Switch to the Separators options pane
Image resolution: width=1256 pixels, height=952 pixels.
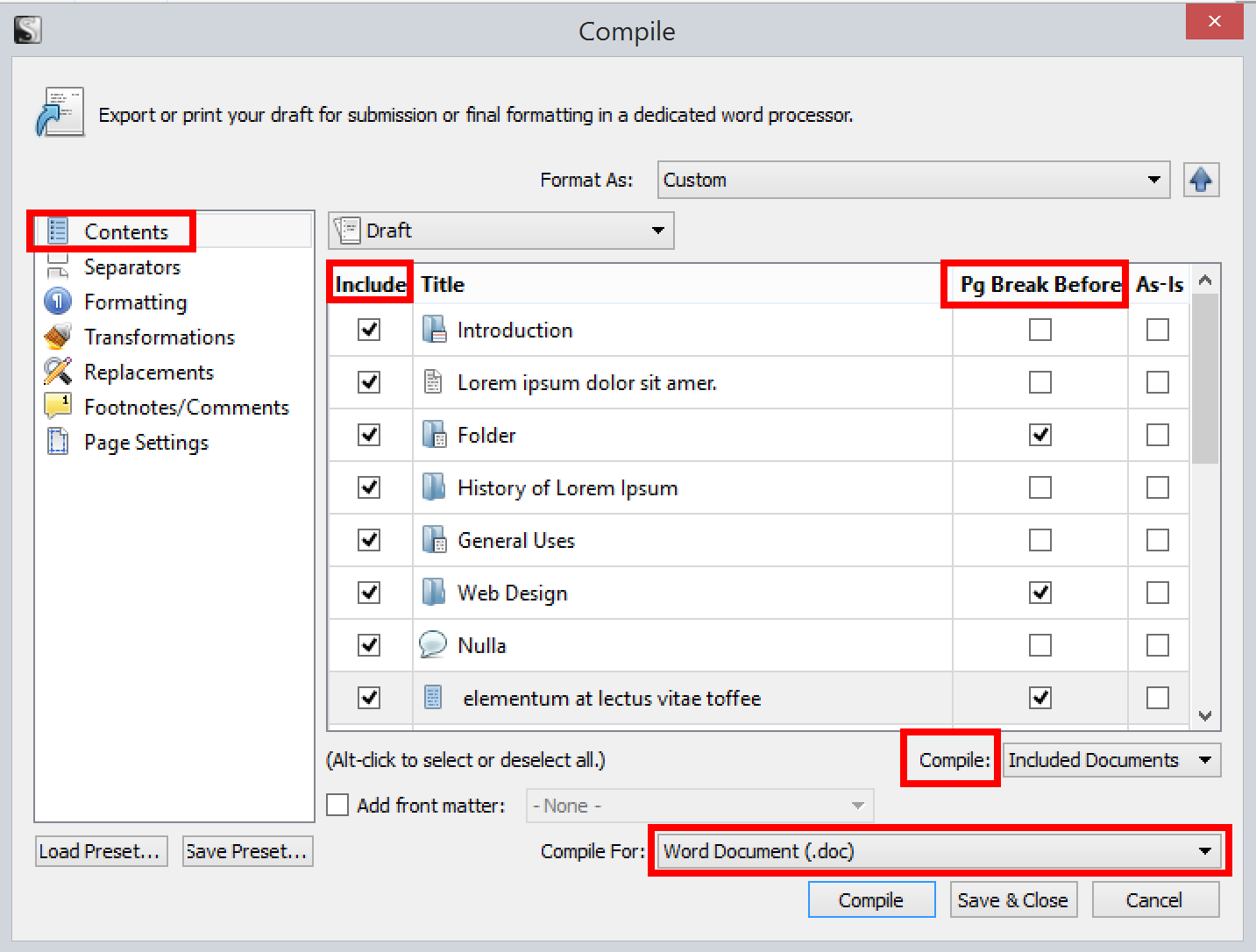(x=131, y=267)
